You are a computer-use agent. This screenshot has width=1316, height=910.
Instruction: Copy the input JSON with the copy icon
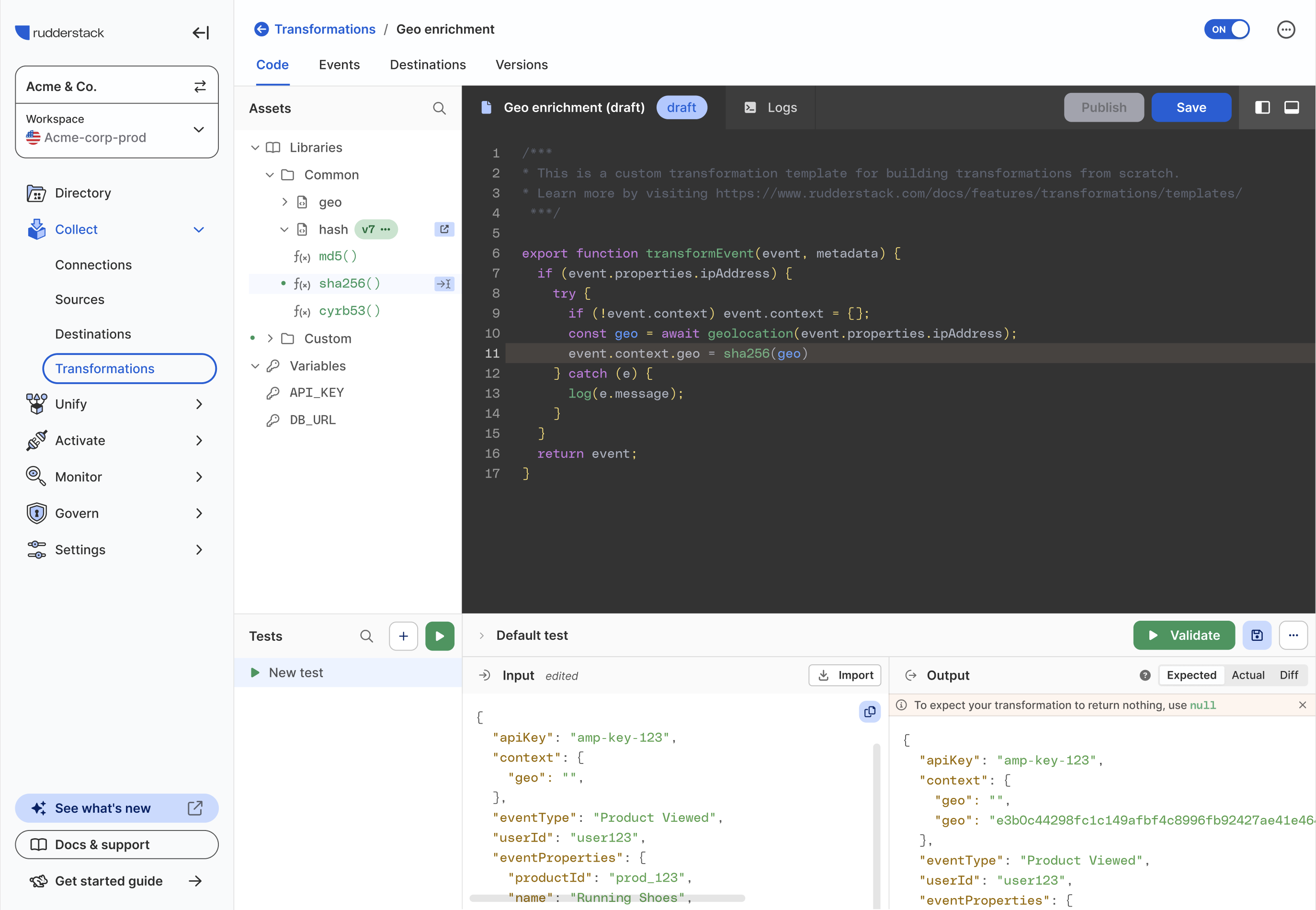coord(869,712)
